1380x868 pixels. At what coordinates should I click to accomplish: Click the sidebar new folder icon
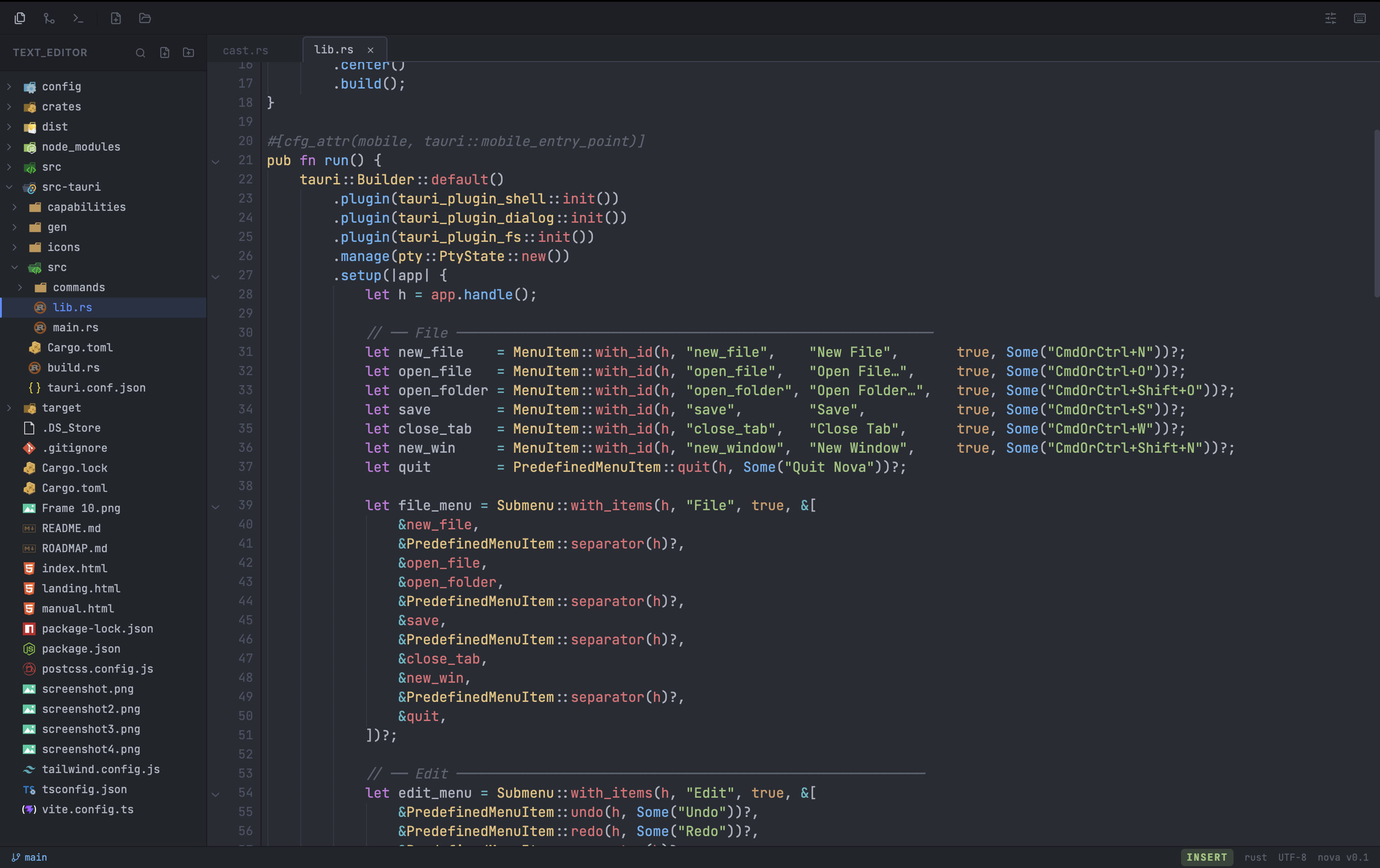tap(188, 53)
